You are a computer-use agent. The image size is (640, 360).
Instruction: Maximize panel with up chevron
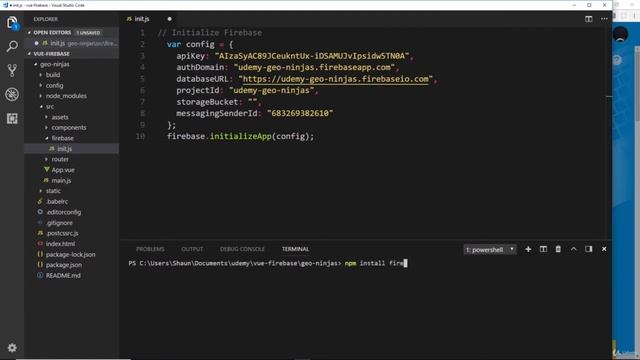click(573, 249)
